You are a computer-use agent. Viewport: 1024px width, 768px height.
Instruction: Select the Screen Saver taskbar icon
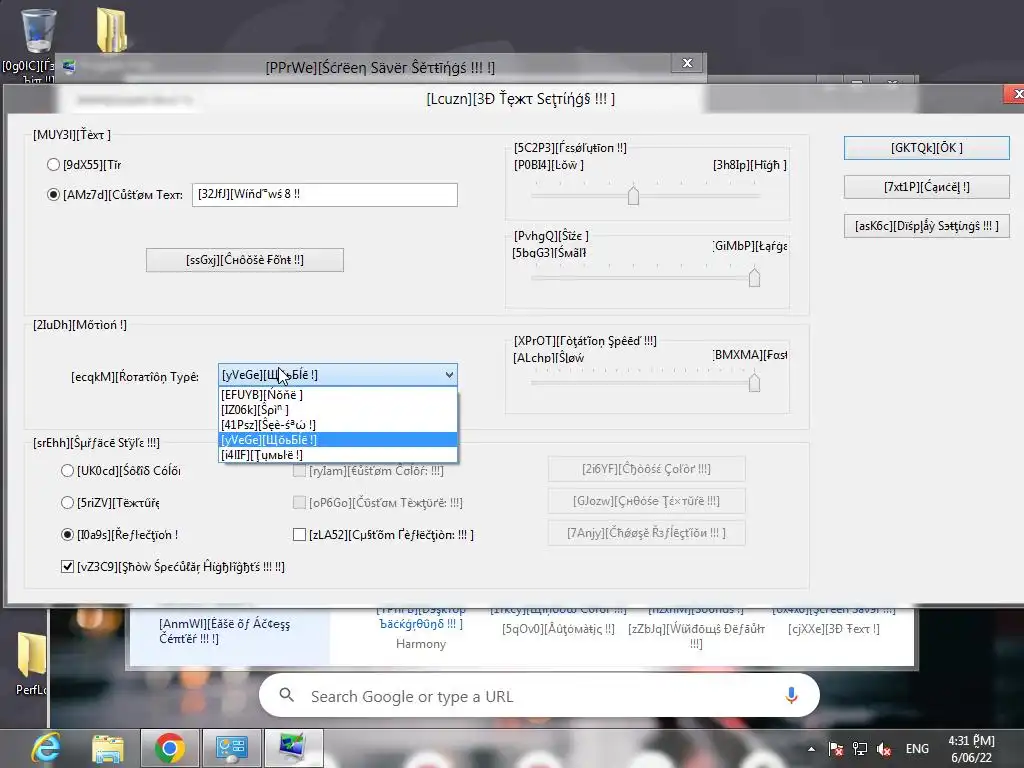coord(293,748)
